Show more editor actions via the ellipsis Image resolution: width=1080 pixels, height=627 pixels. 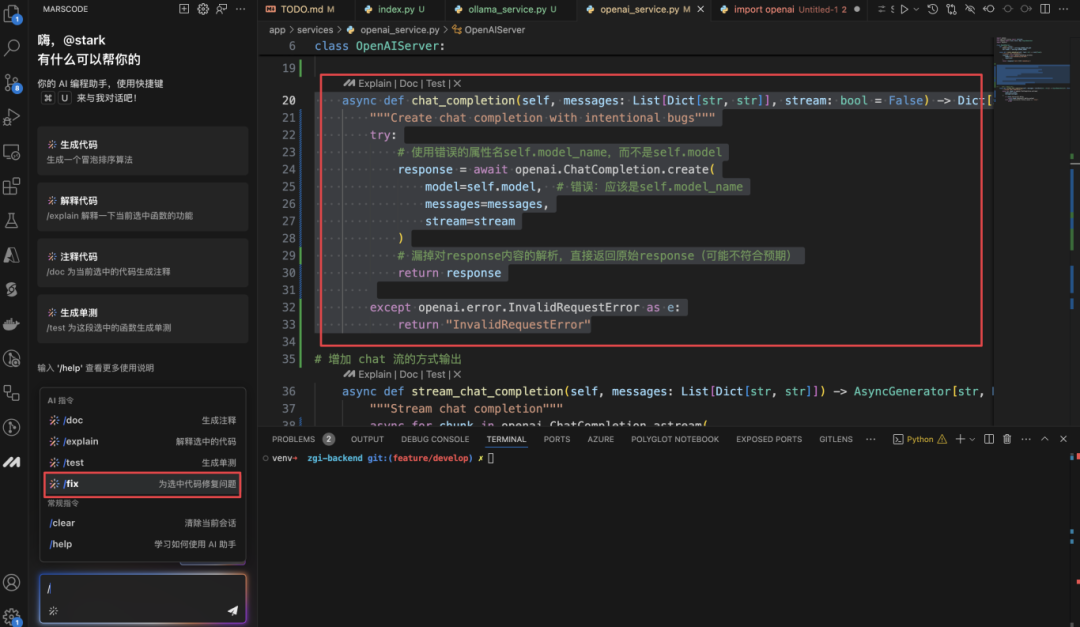(x=1063, y=9)
